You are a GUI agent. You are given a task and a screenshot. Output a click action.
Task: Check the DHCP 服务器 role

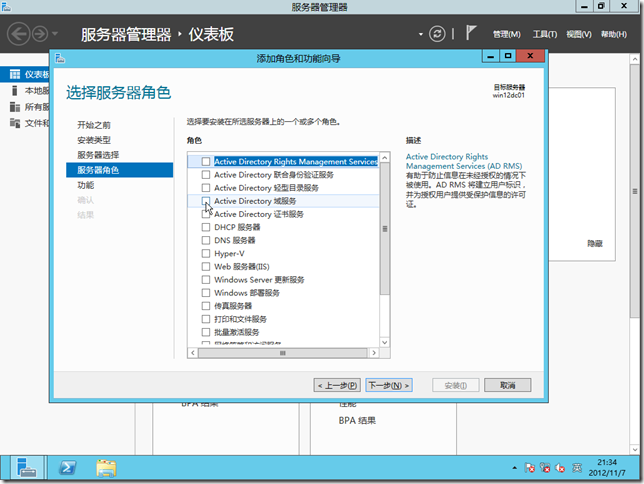click(206, 227)
